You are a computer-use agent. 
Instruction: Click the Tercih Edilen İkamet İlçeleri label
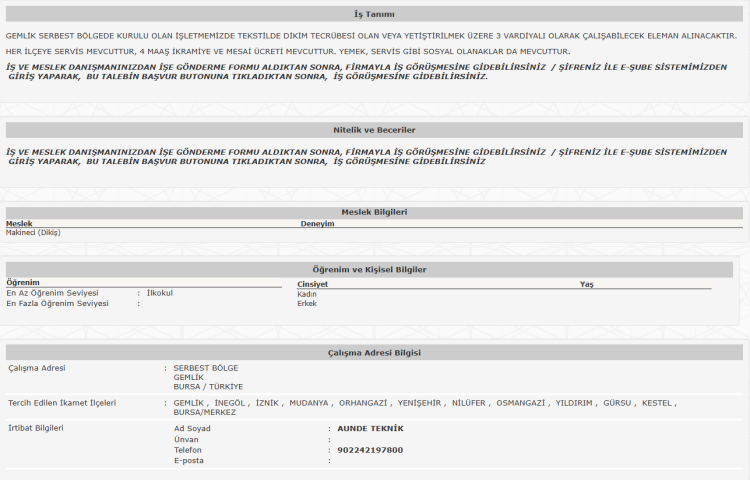(62, 403)
